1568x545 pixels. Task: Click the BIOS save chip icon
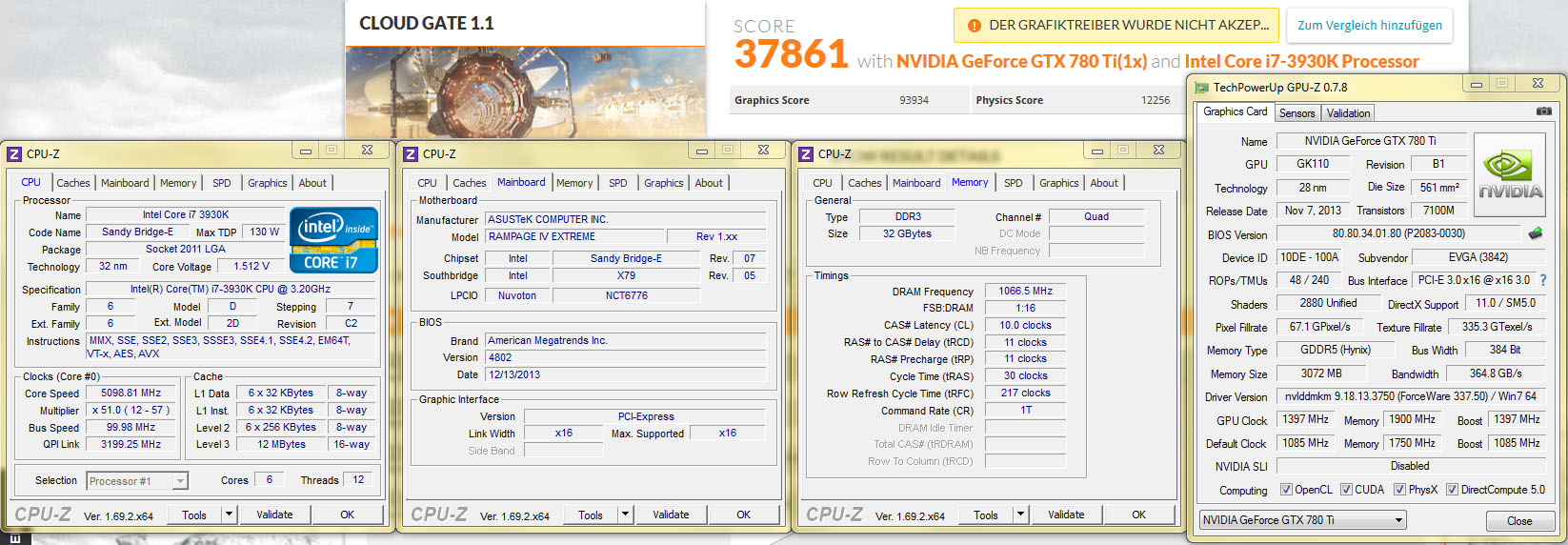point(1535,233)
